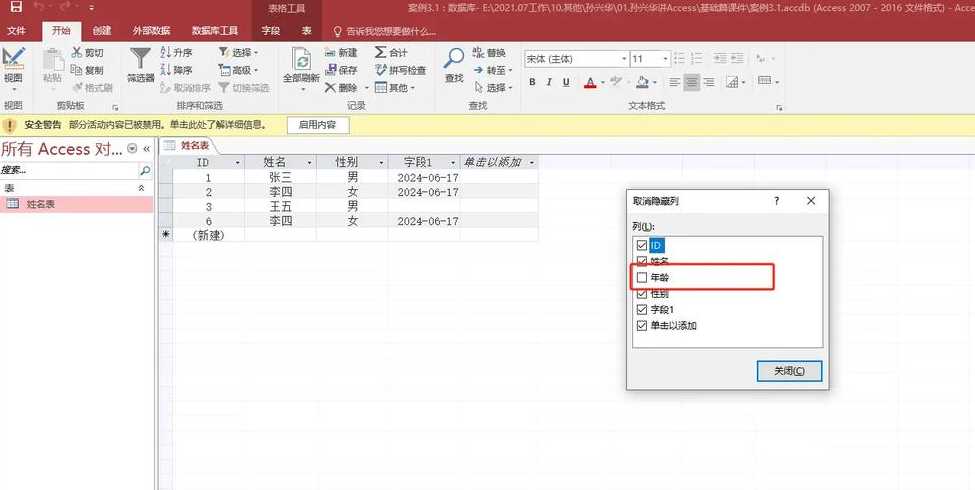Screen dimensions: 975x490
Task: Click the (新建) new row cell
Action: [208, 235]
